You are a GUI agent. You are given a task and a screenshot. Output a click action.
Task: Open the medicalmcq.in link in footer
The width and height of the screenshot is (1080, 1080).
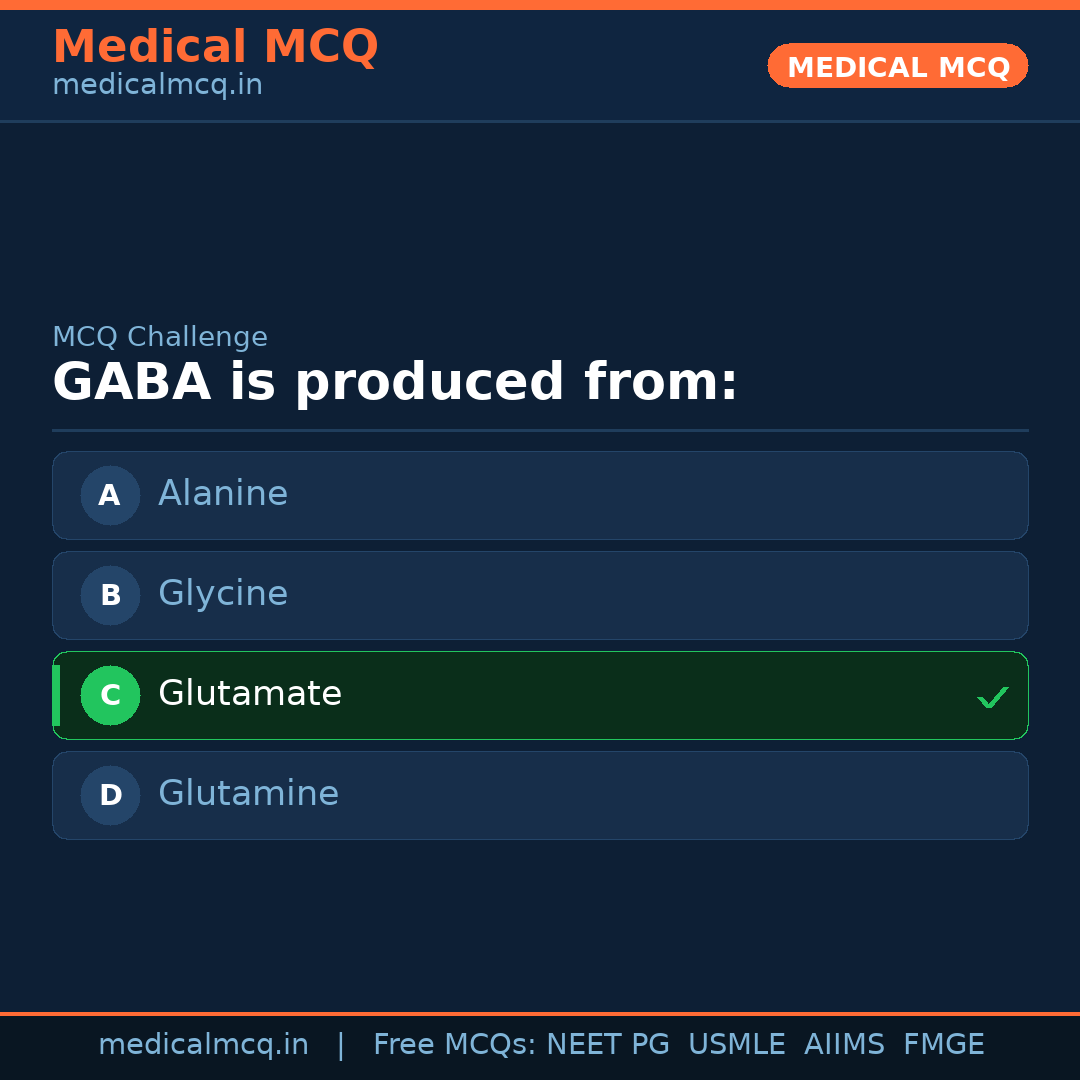pos(203,1045)
